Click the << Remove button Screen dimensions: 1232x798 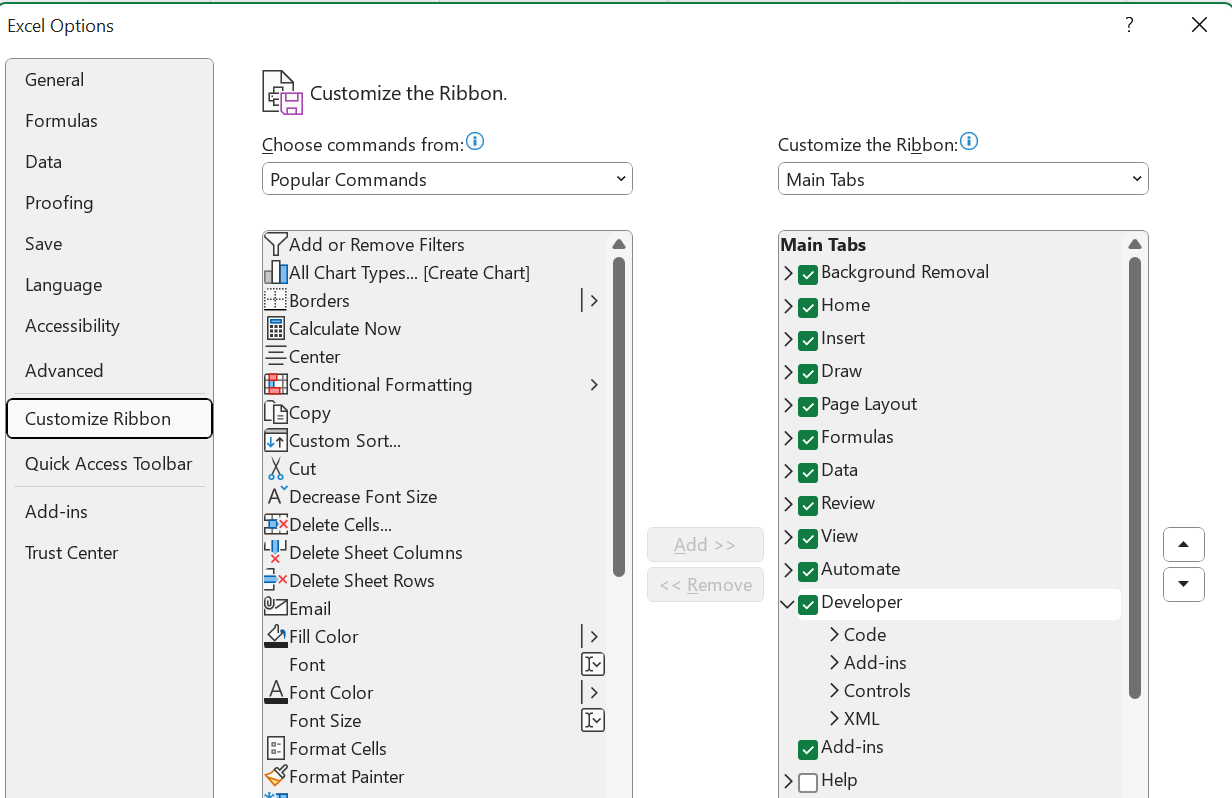click(705, 585)
